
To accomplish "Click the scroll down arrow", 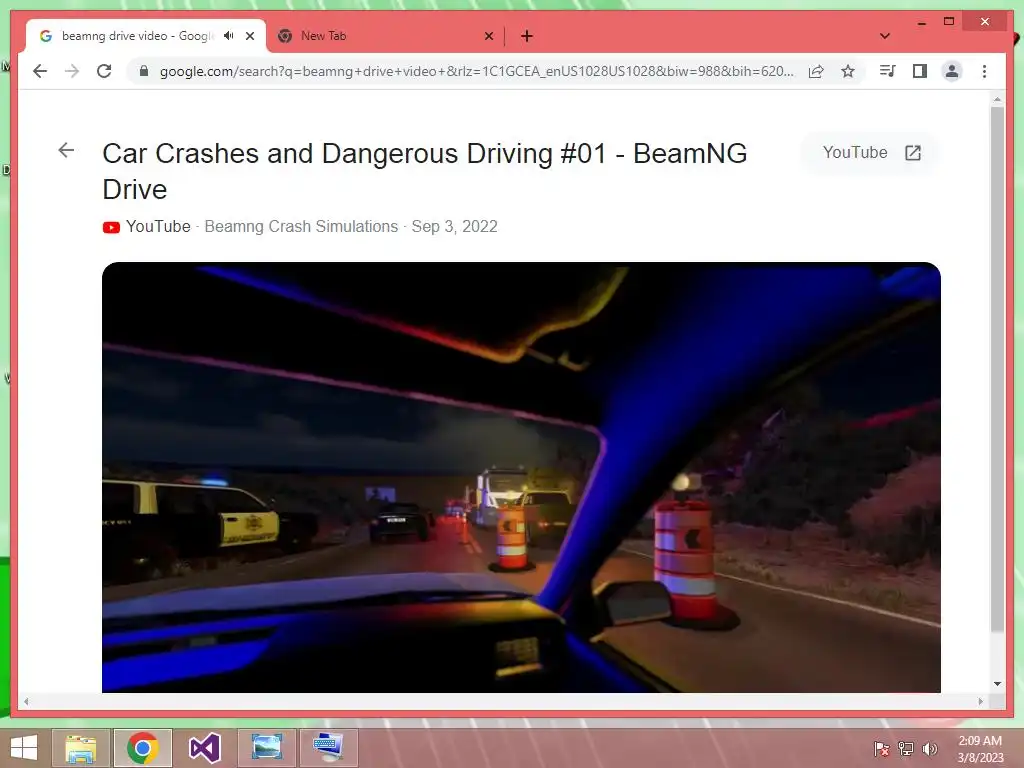I will coord(997,684).
